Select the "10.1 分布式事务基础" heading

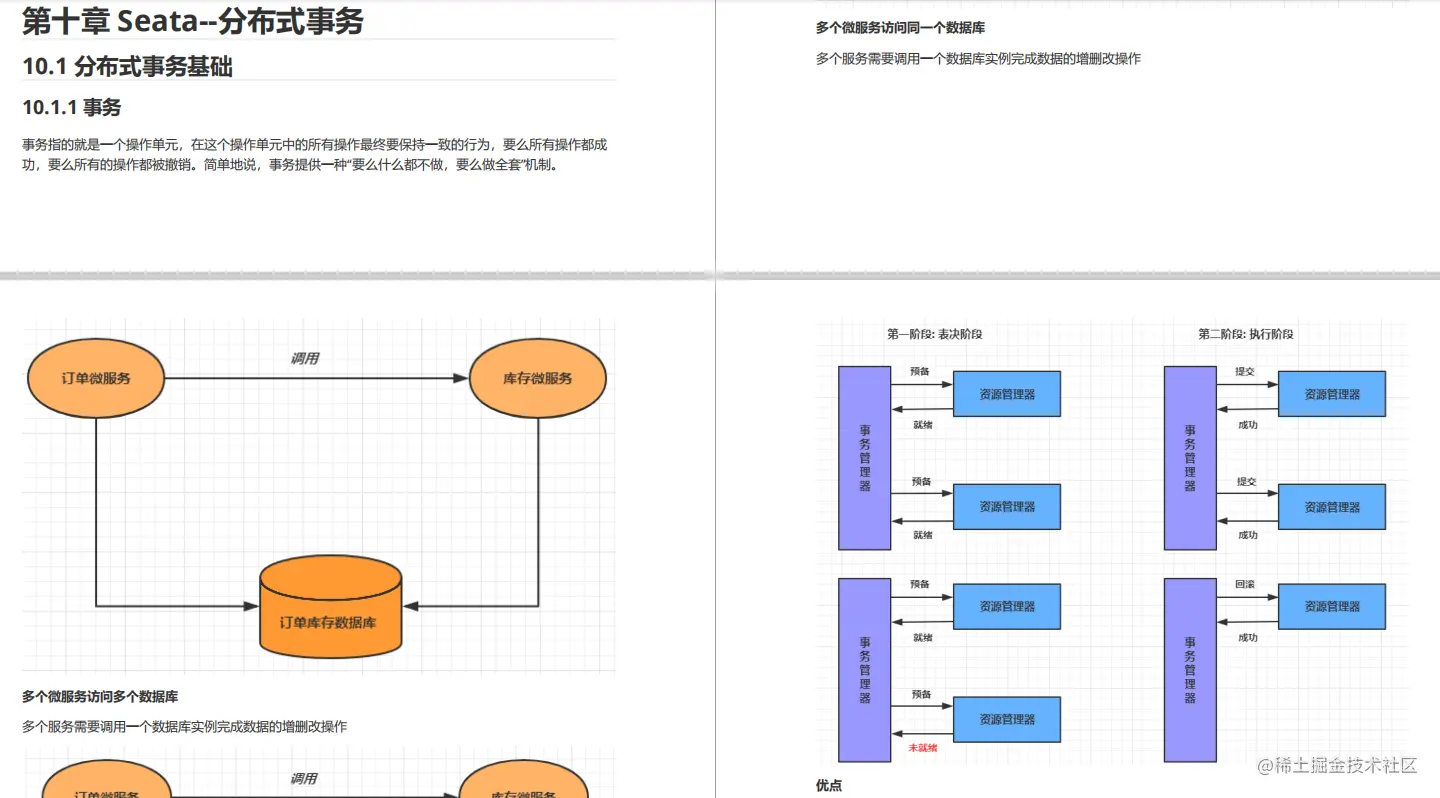(x=128, y=67)
